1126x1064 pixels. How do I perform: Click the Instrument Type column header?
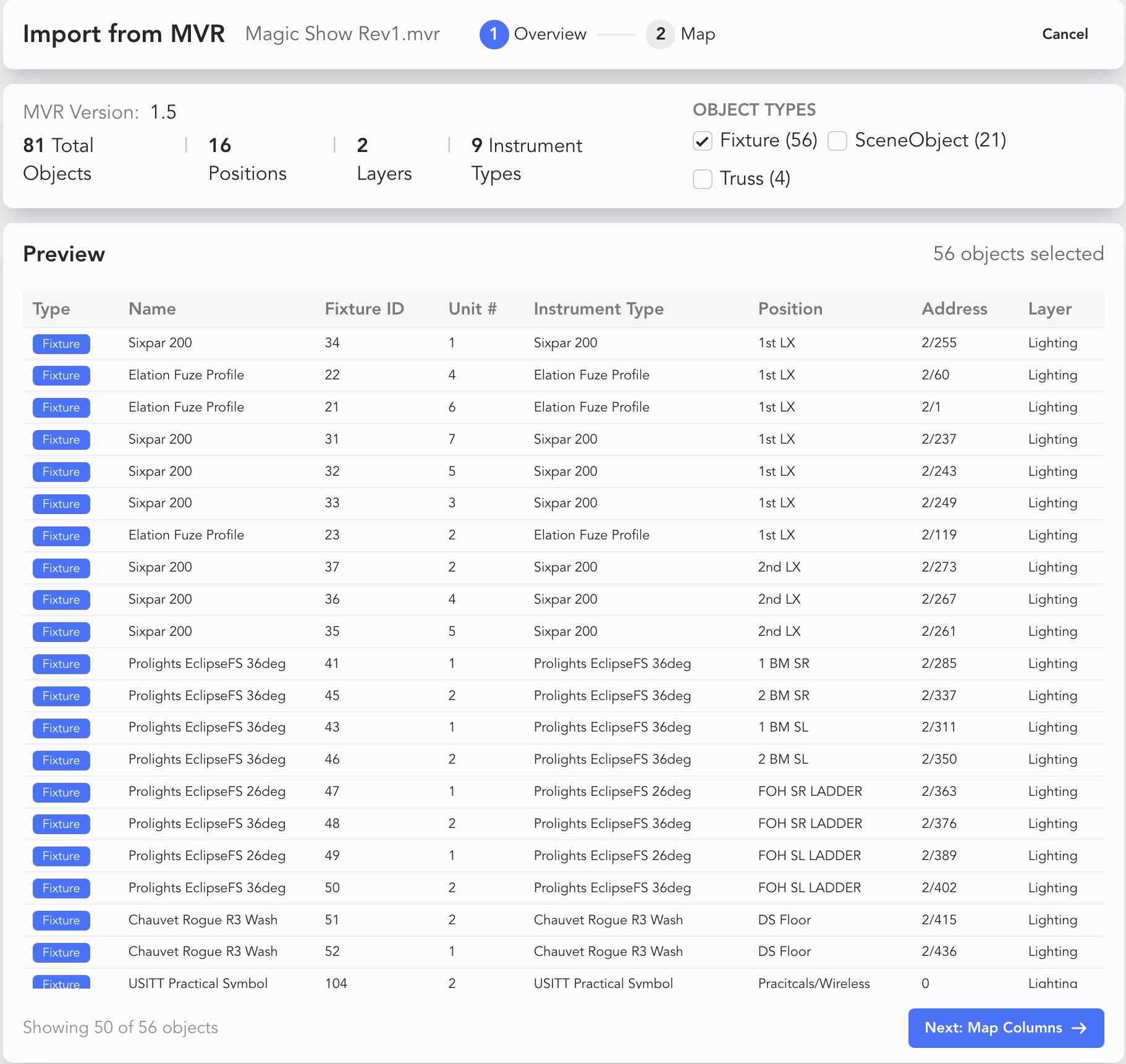tap(598, 309)
